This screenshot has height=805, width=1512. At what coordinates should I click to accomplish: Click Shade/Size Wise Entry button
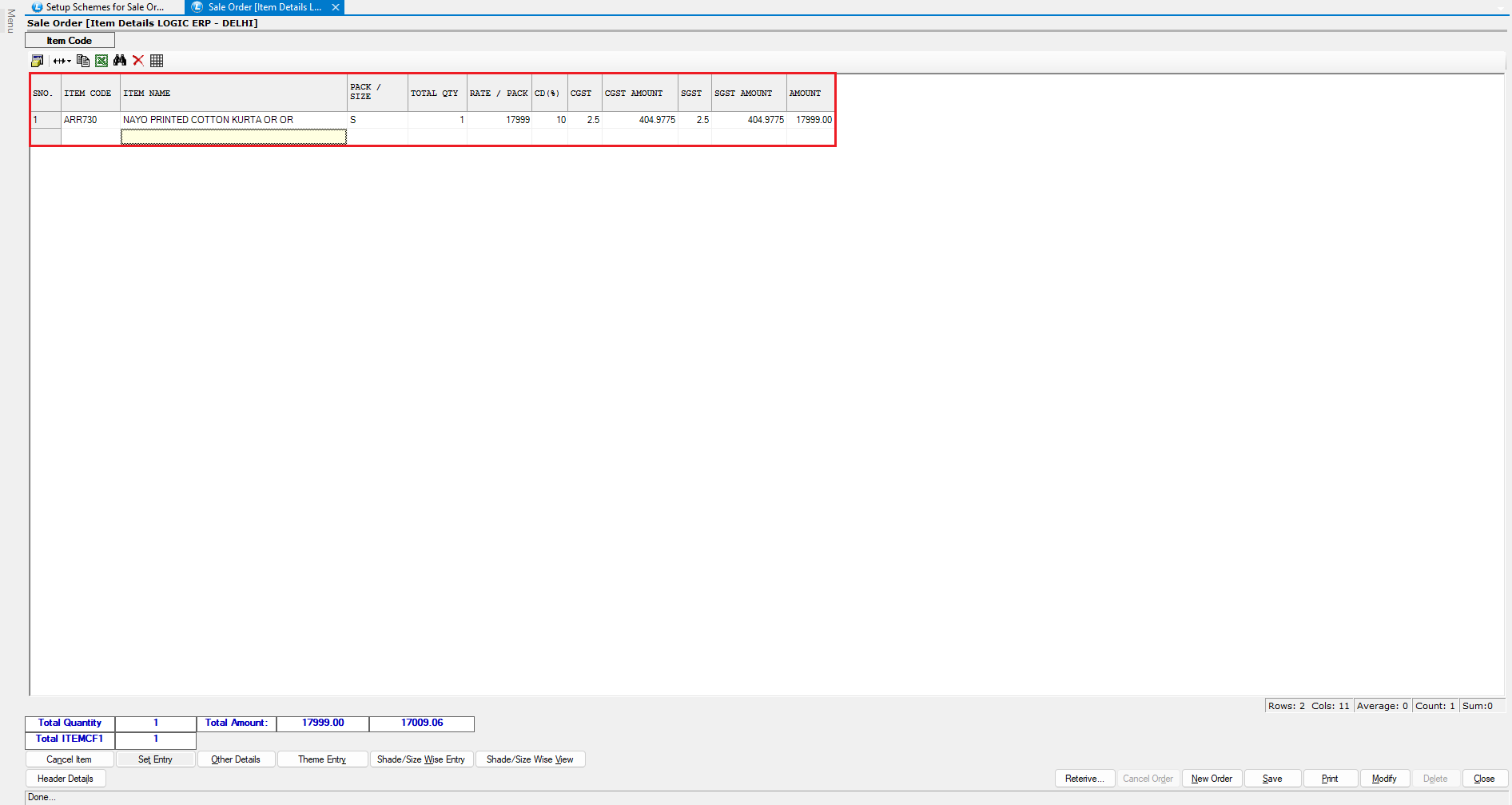point(420,759)
